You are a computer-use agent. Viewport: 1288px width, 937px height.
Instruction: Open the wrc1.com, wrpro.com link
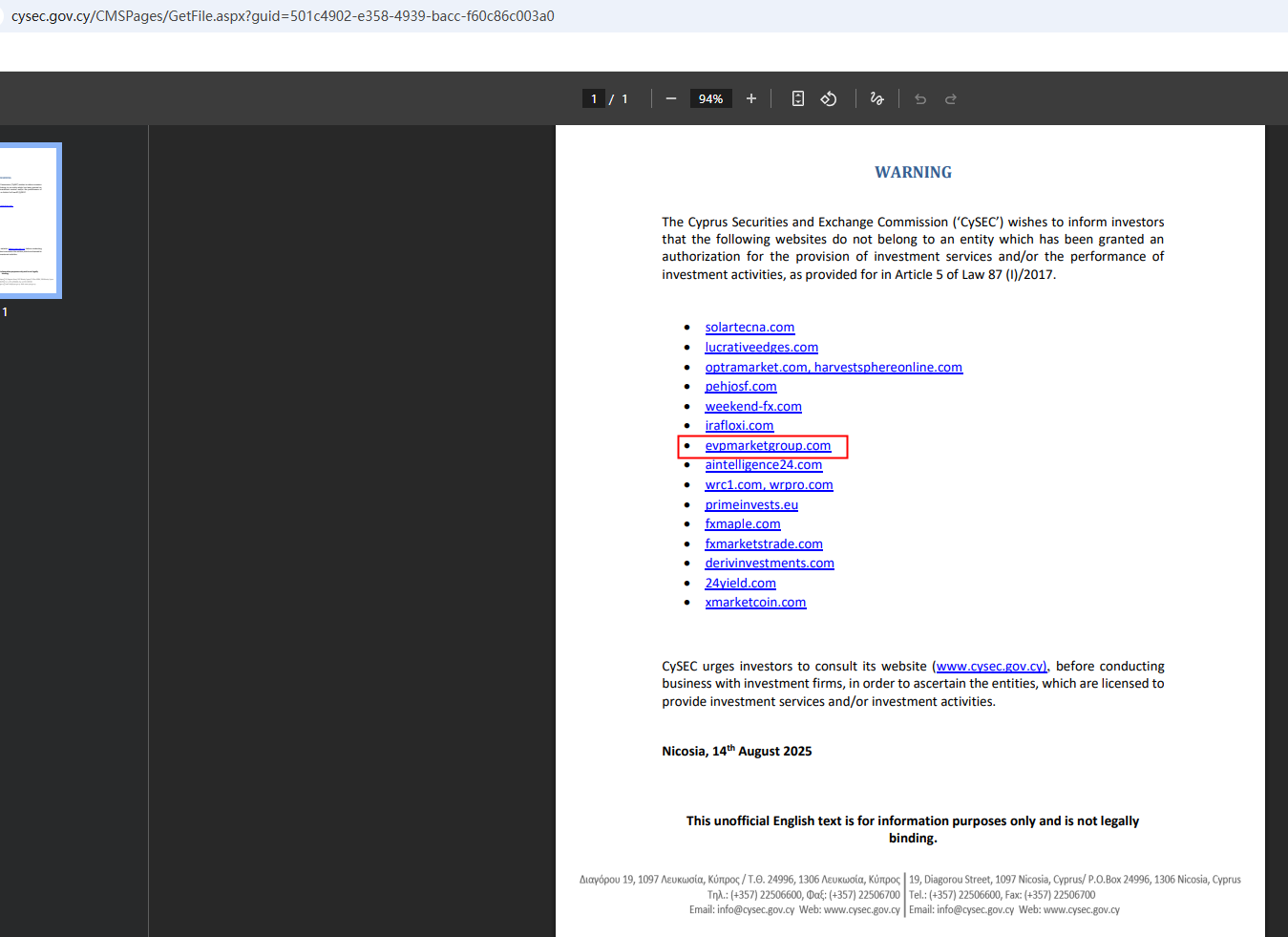pos(769,485)
